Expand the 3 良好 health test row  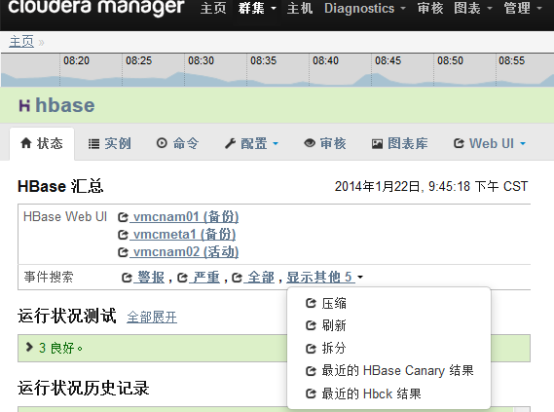pyautogui.click(x=274, y=348)
